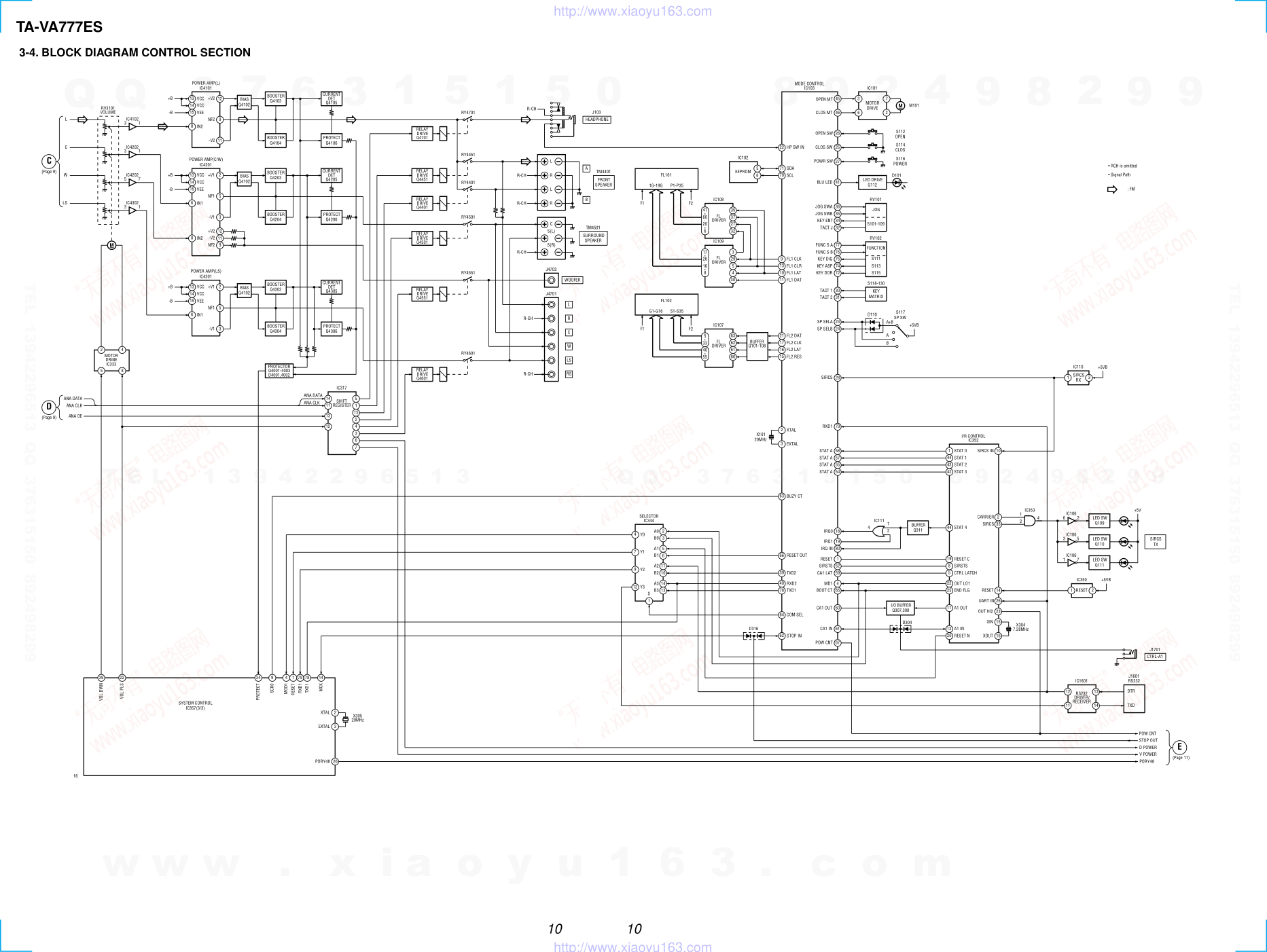Click the SYSTEM CONTROL IC357(3/3) label
Image resolution: width=1267 pixels, height=952 pixels.
coord(195,706)
